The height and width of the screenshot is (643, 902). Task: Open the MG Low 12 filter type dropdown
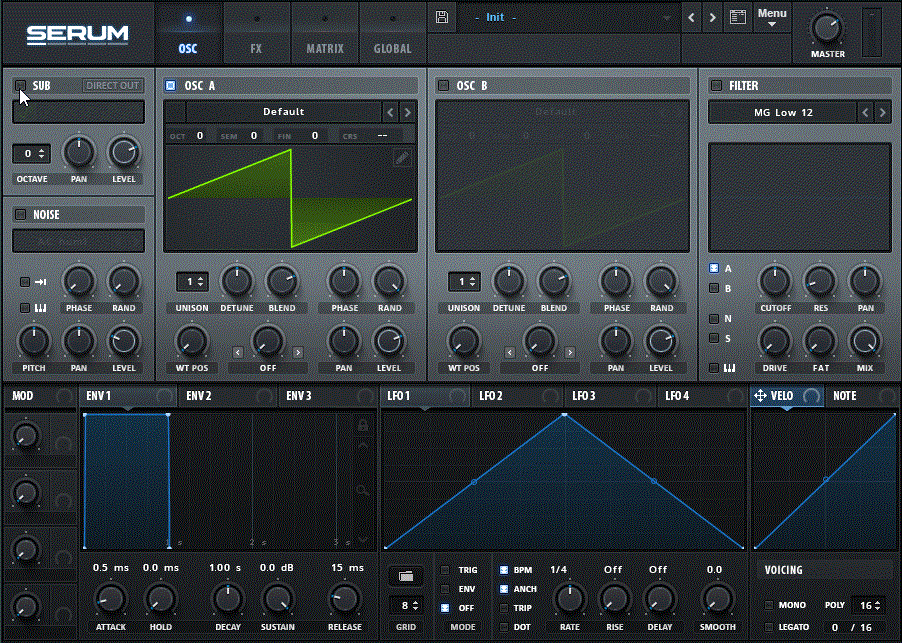[783, 112]
